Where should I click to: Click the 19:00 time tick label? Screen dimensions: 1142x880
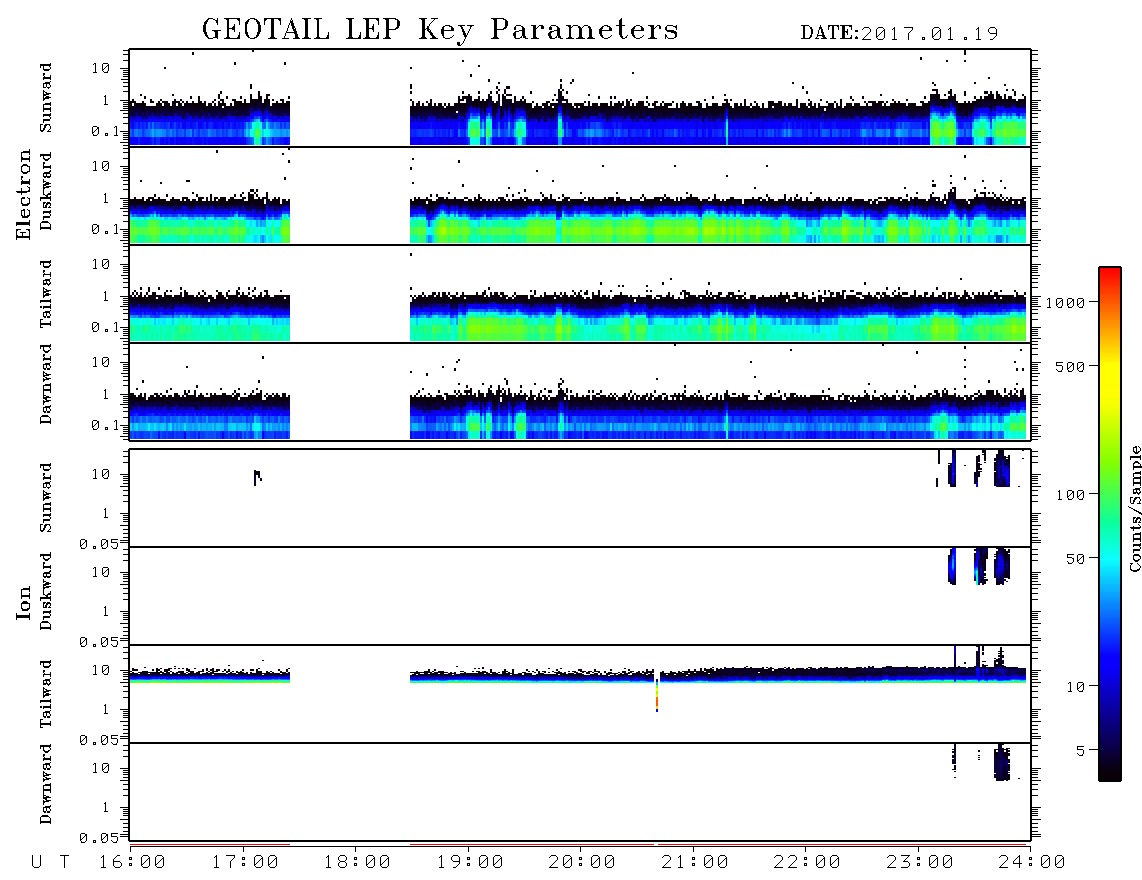point(470,863)
